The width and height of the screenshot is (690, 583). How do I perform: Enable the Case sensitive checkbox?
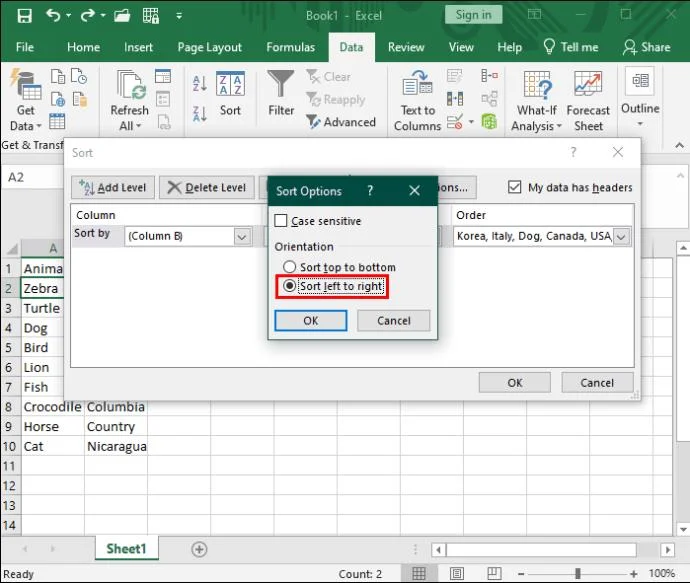point(281,221)
